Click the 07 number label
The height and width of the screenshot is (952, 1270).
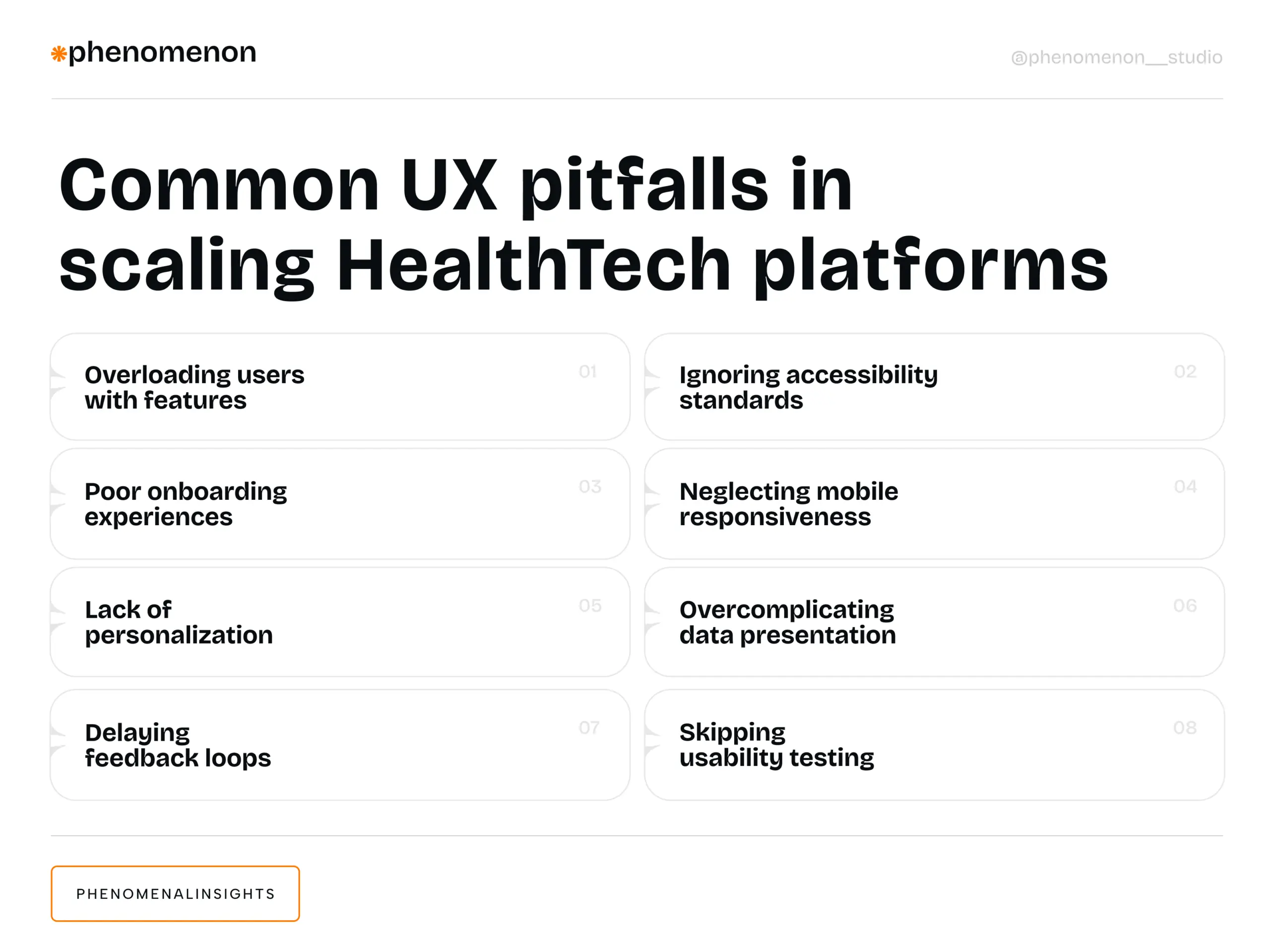(589, 727)
